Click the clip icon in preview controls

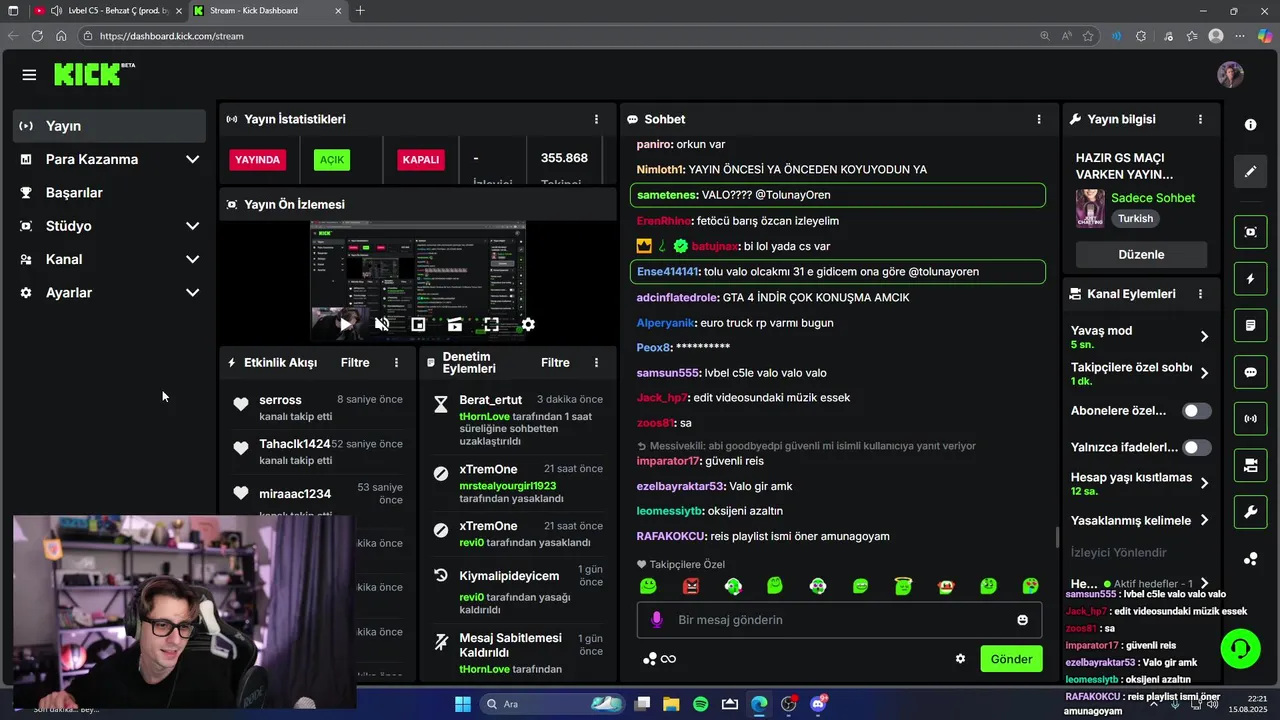tap(455, 324)
